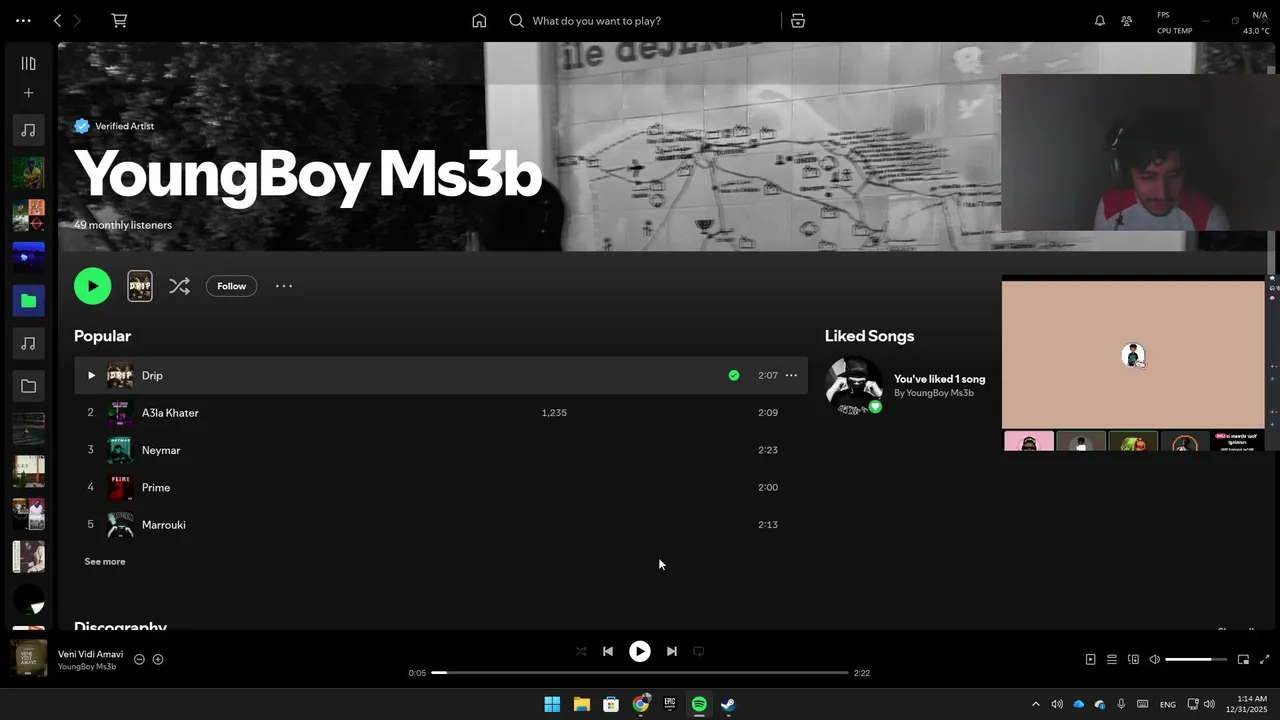The image size is (1280, 720).
Task: Select the Neymar track
Action: [x=441, y=450]
